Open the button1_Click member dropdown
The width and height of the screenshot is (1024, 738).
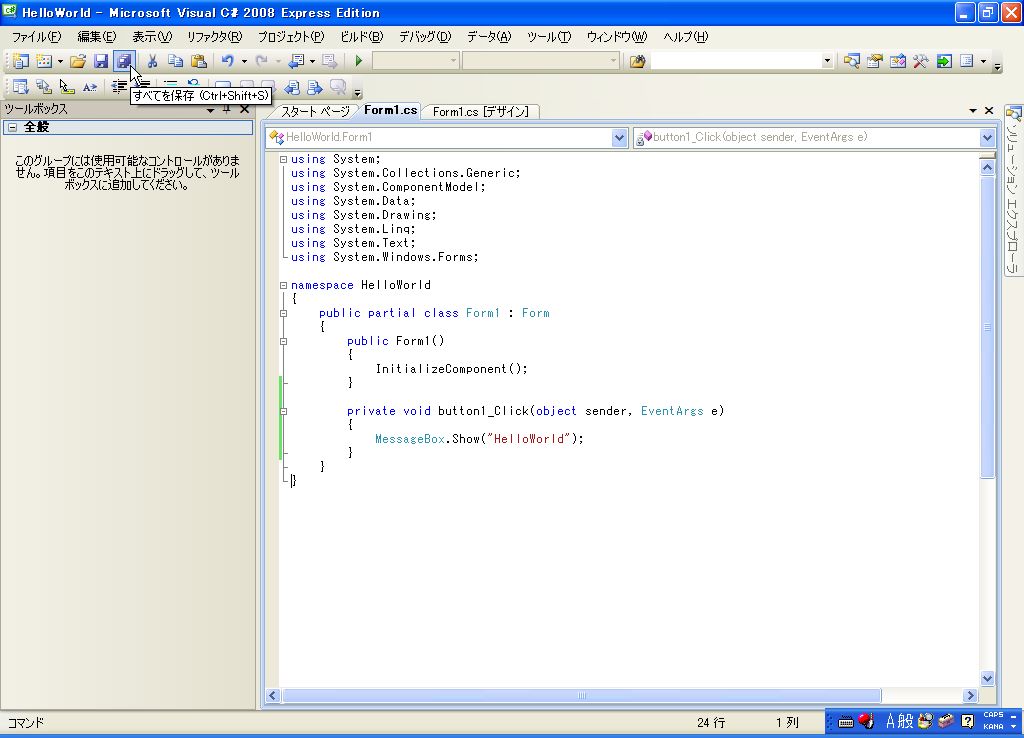pyautogui.click(x=987, y=138)
